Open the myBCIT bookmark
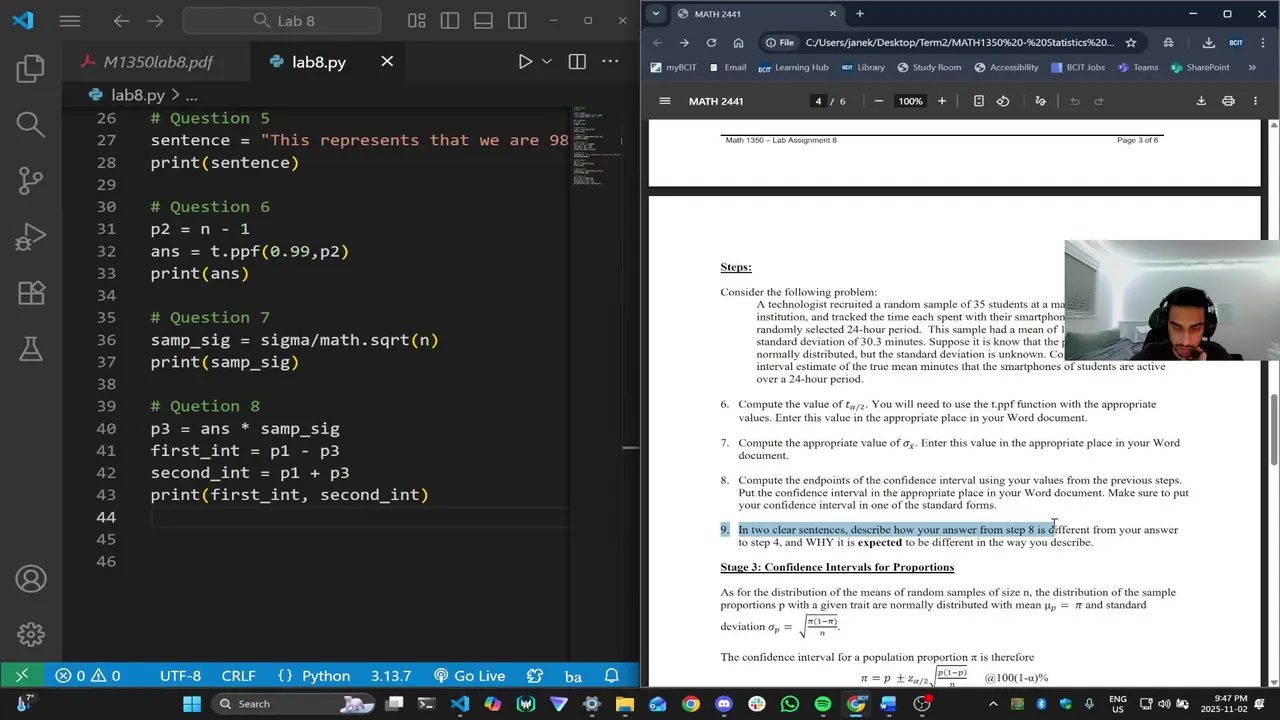The image size is (1280, 720). point(673,67)
